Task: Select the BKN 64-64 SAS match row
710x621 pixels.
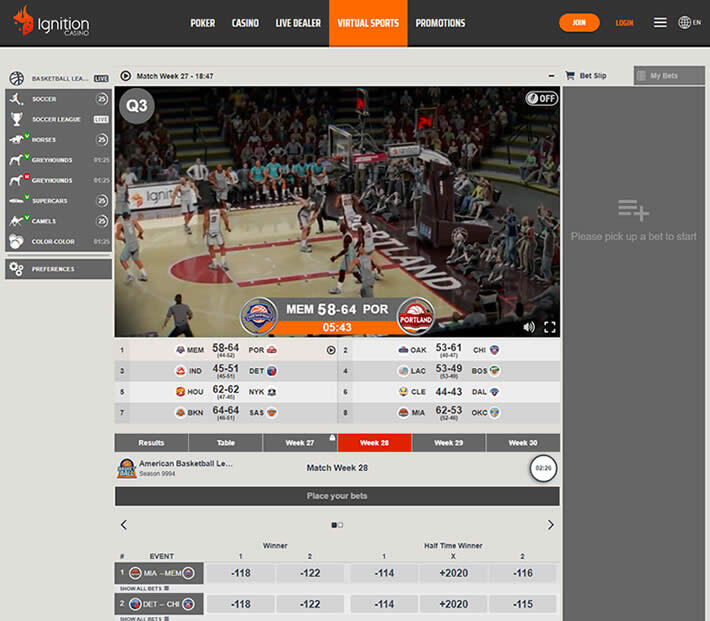Action: pos(226,413)
